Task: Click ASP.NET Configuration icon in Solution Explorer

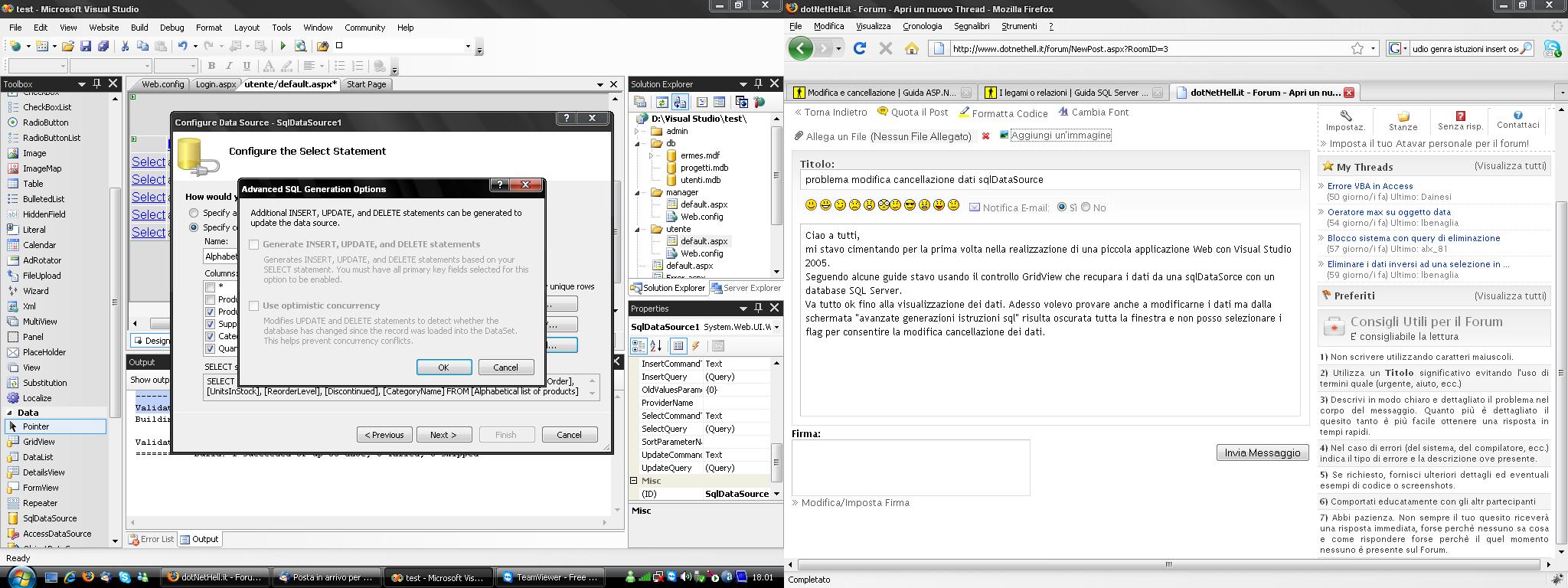Action: [x=759, y=102]
